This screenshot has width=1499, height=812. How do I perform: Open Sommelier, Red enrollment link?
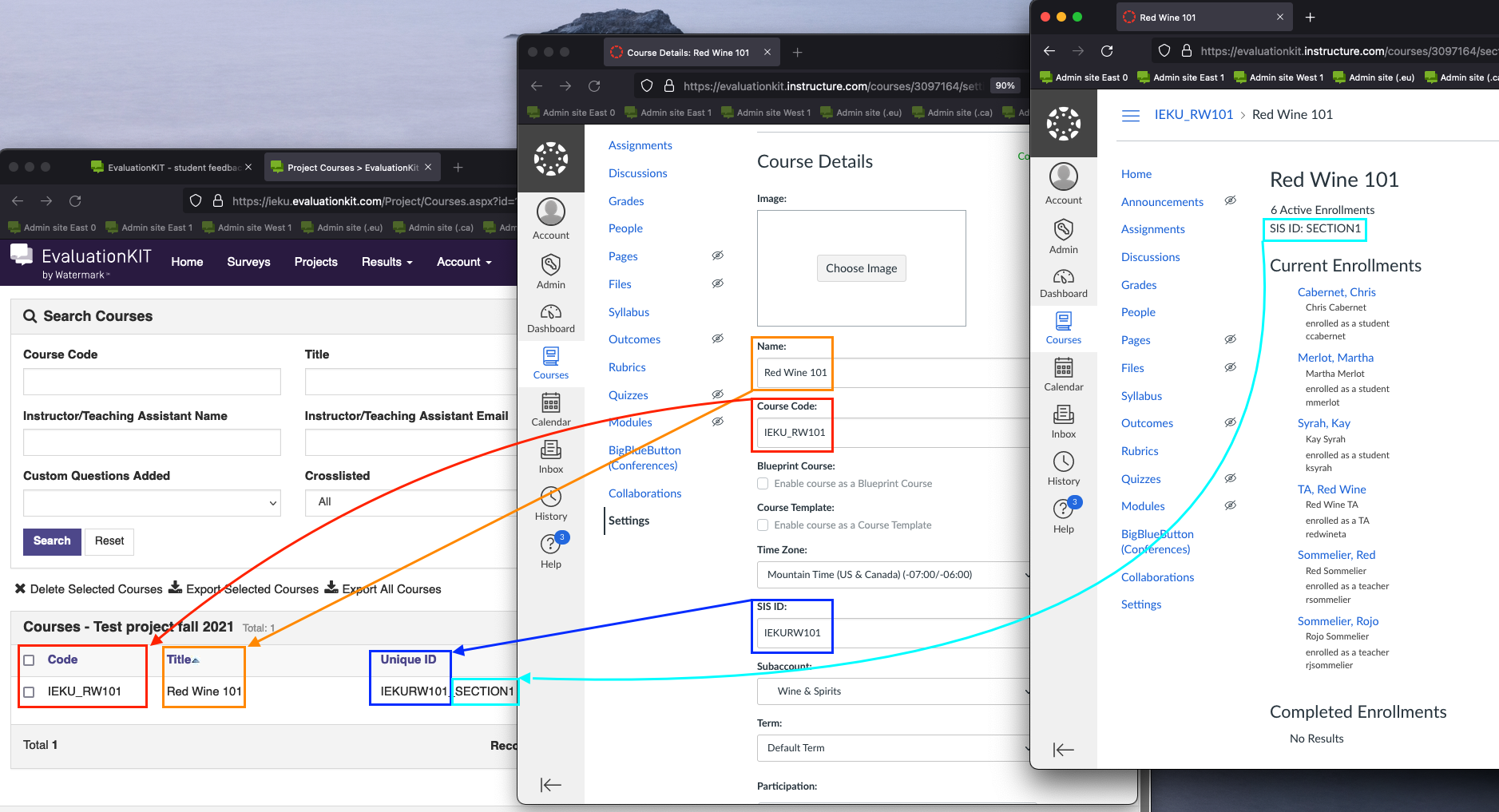1336,555
